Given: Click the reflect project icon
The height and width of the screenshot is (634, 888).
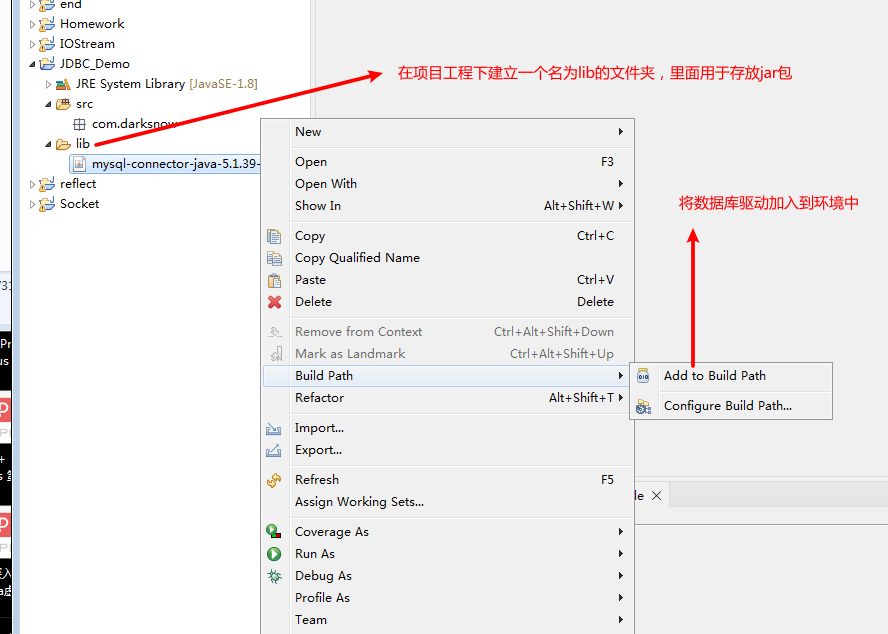Looking at the screenshot, I should (47, 184).
